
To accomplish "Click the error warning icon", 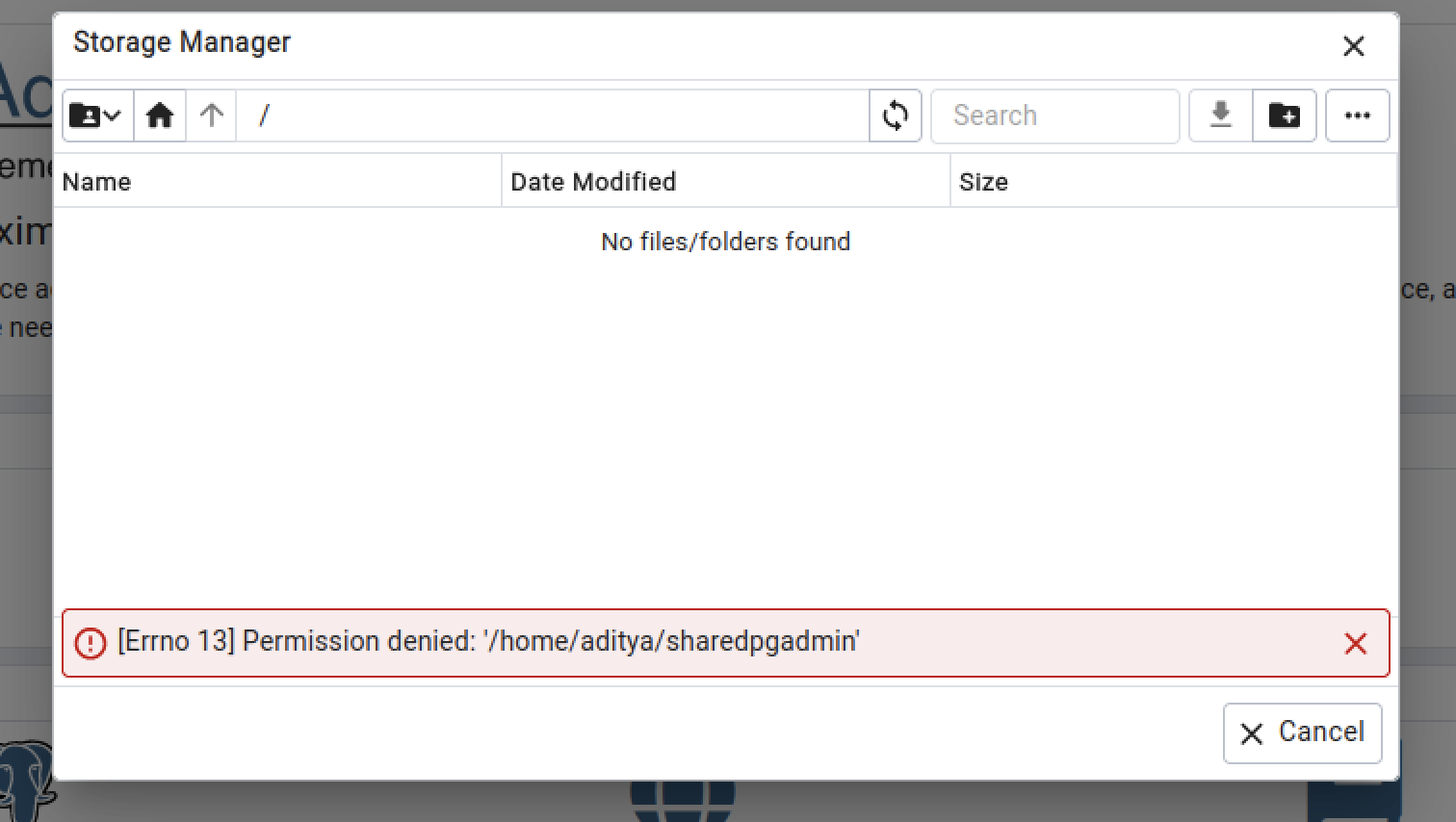I will [88, 642].
